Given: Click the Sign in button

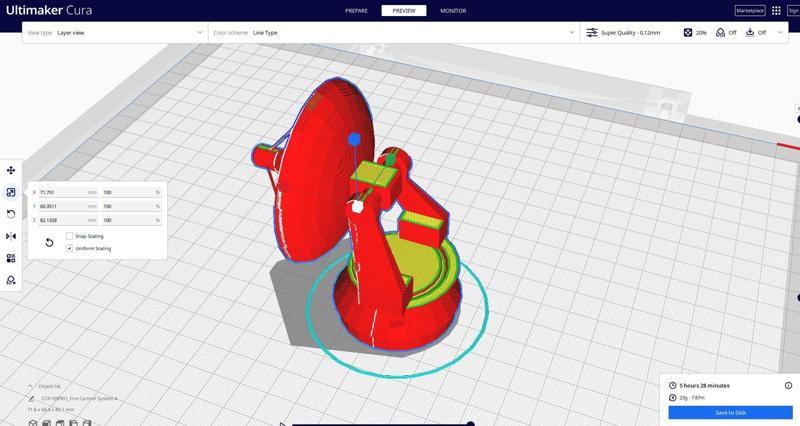Looking at the screenshot, I should 793,11.
